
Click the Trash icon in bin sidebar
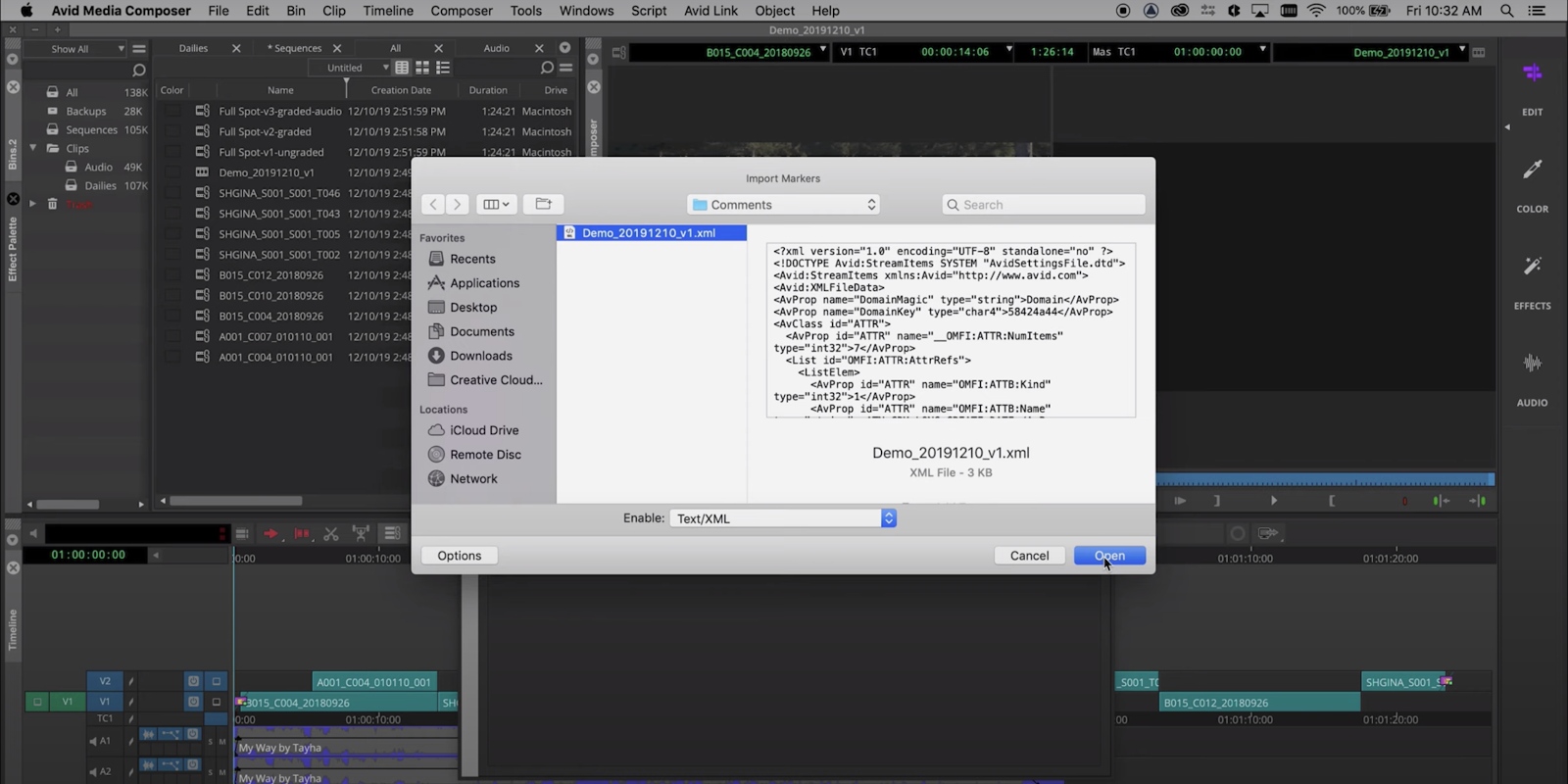[x=53, y=204]
